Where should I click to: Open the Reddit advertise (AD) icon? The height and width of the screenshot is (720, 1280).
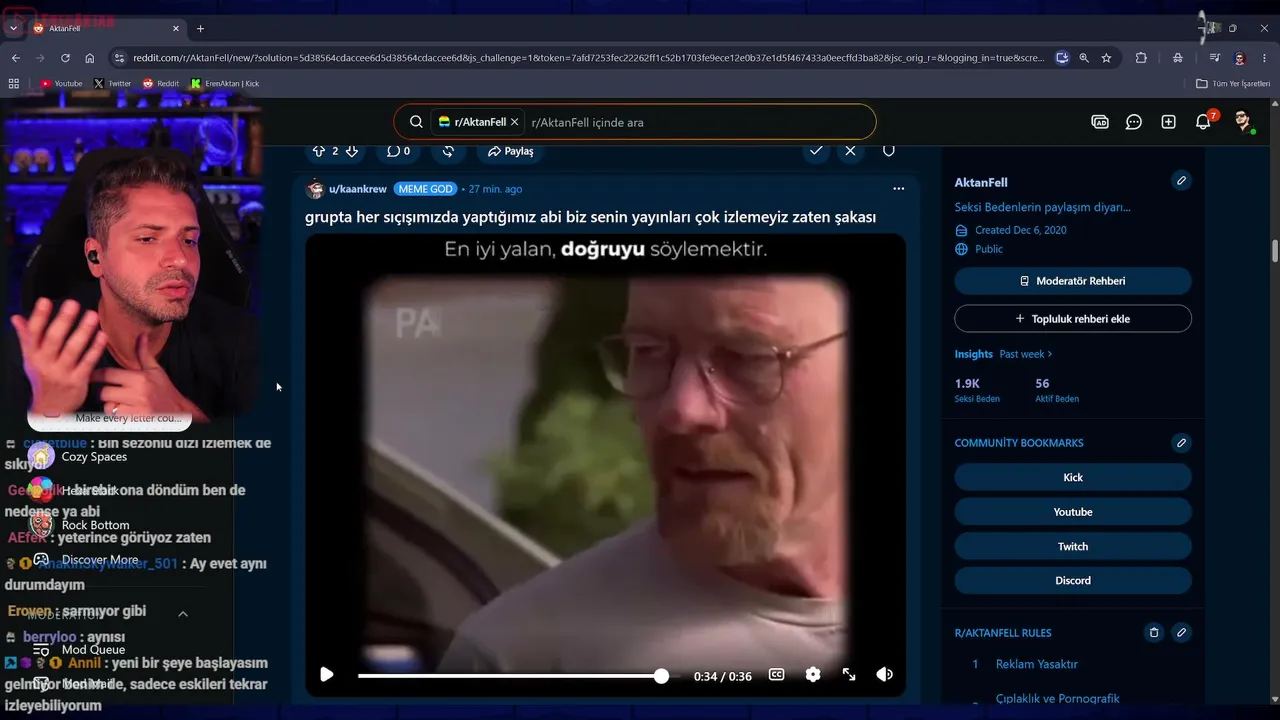tap(1100, 122)
